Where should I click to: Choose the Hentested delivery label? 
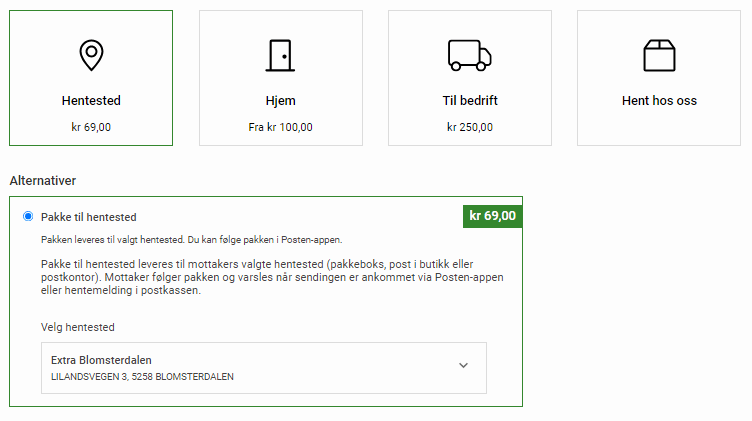[91, 101]
